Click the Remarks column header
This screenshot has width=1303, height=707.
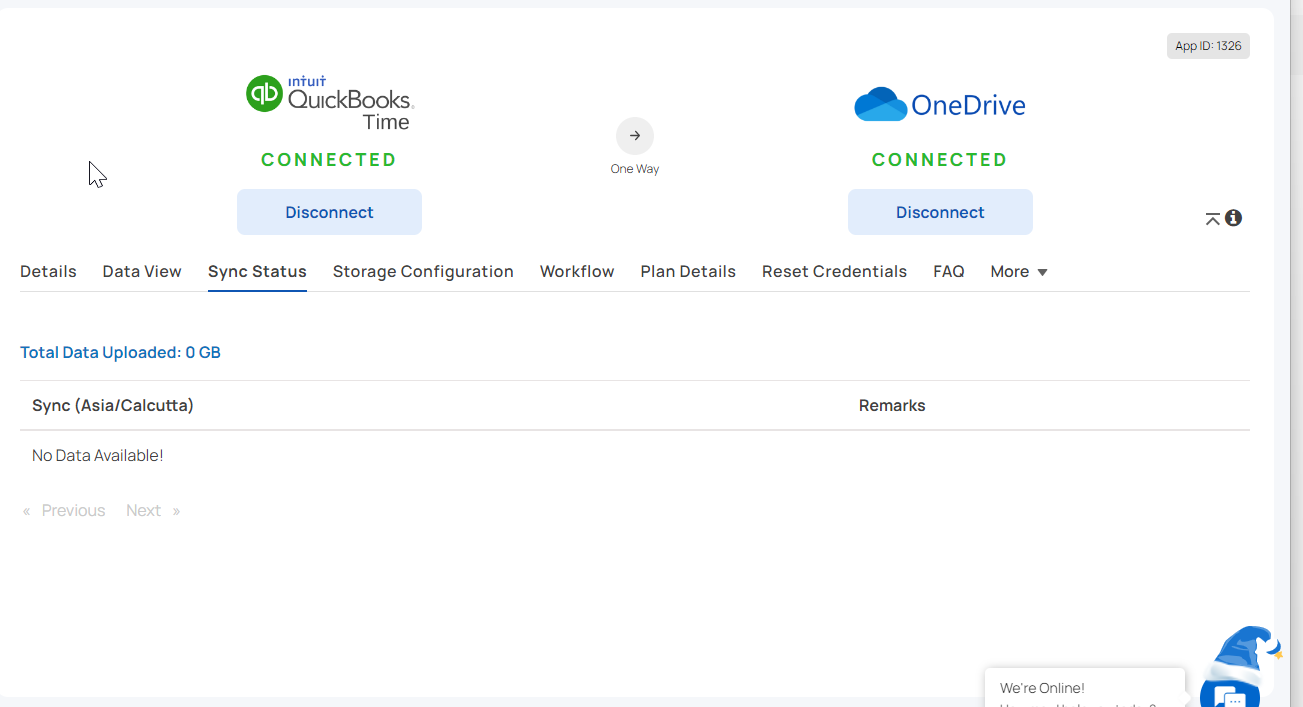click(x=892, y=406)
